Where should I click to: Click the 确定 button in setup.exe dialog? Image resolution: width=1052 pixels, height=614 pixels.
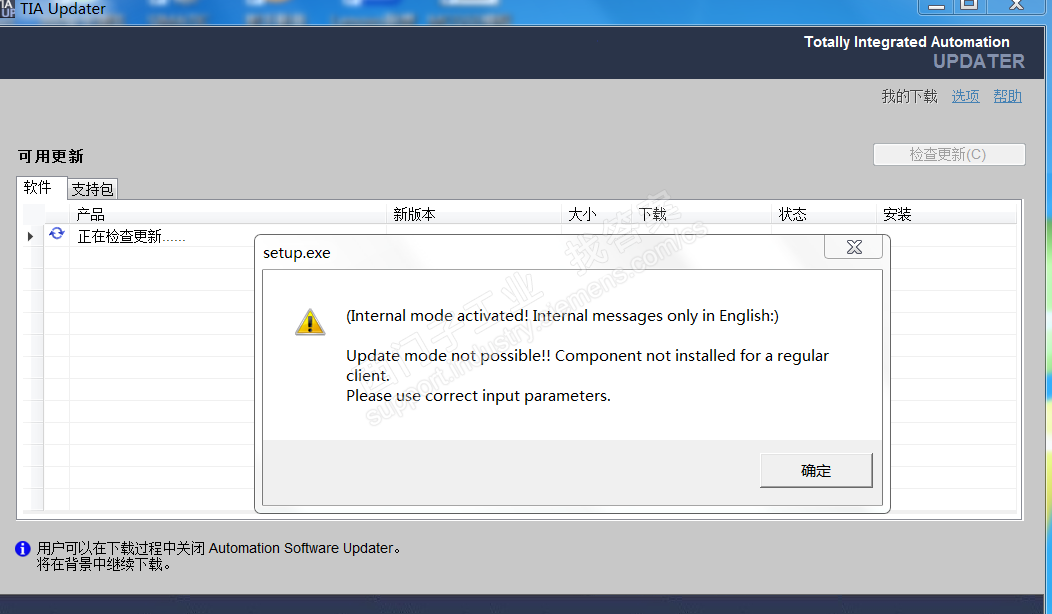click(816, 470)
